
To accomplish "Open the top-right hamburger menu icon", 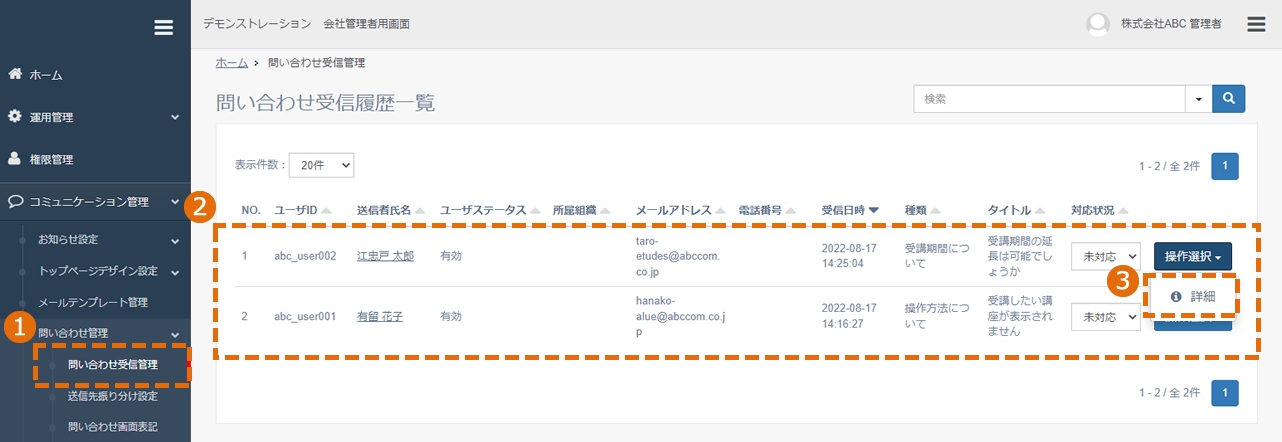I will click(x=1257, y=24).
